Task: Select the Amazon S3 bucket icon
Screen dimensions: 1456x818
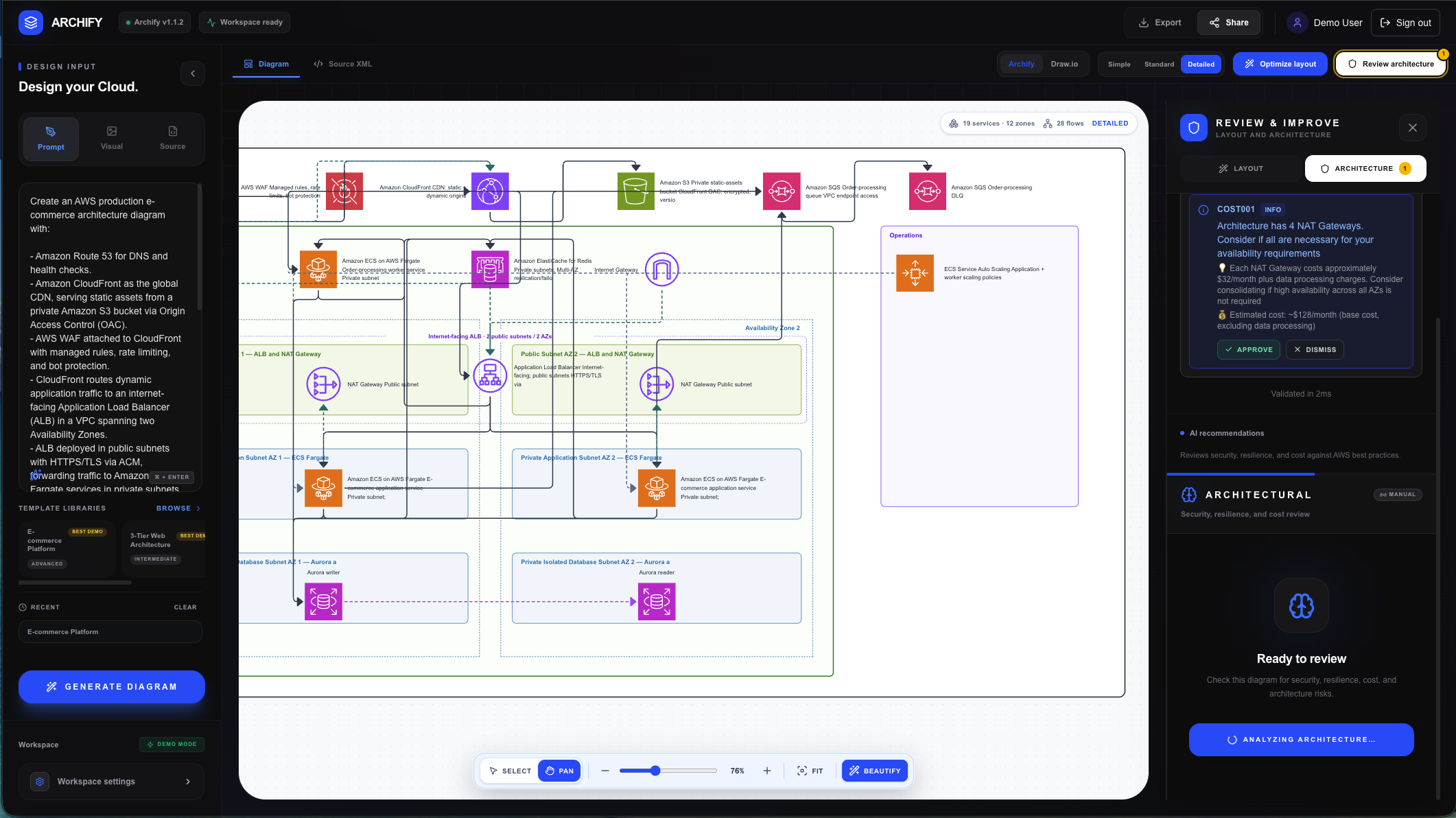Action: pos(636,191)
